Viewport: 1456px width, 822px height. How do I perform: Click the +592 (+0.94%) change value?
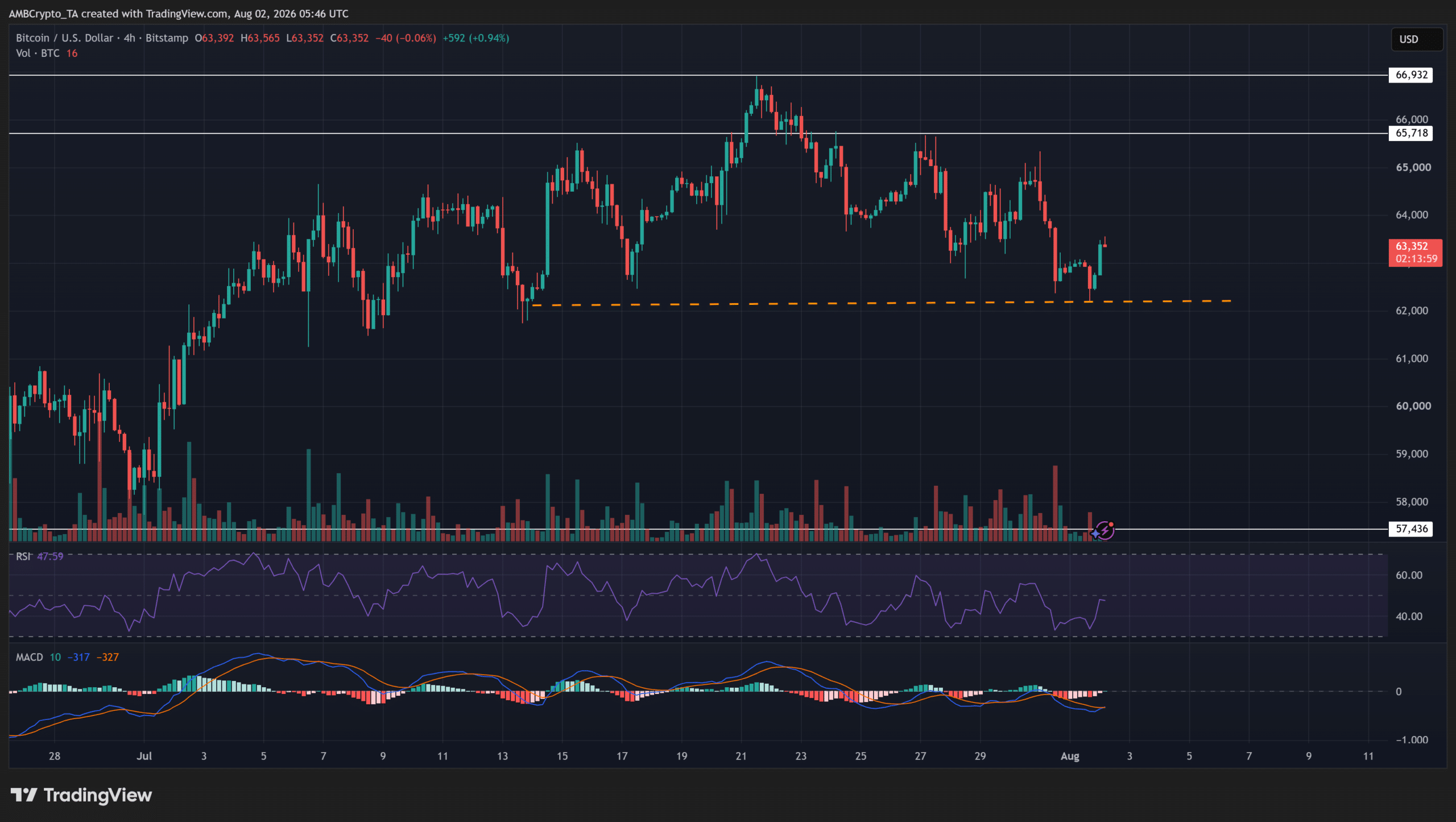(x=475, y=38)
